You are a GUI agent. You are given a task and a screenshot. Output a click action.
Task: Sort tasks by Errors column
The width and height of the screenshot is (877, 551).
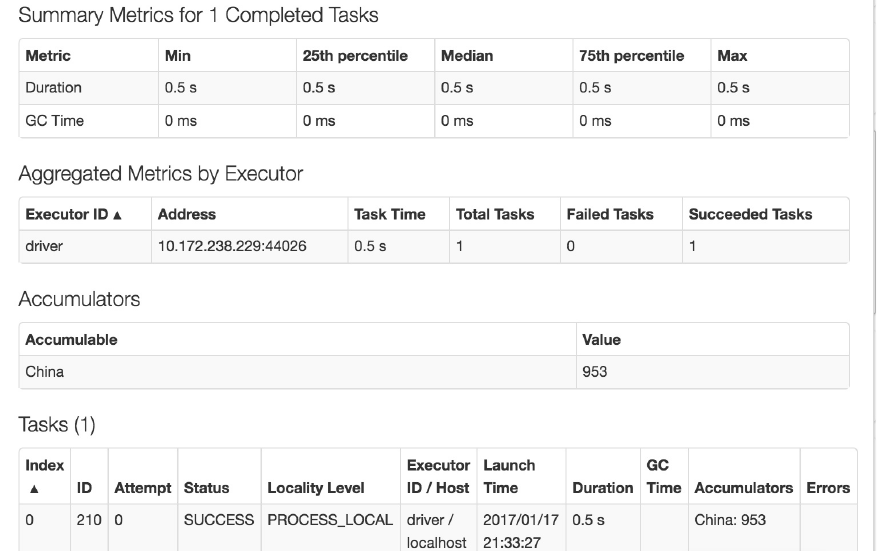828,488
